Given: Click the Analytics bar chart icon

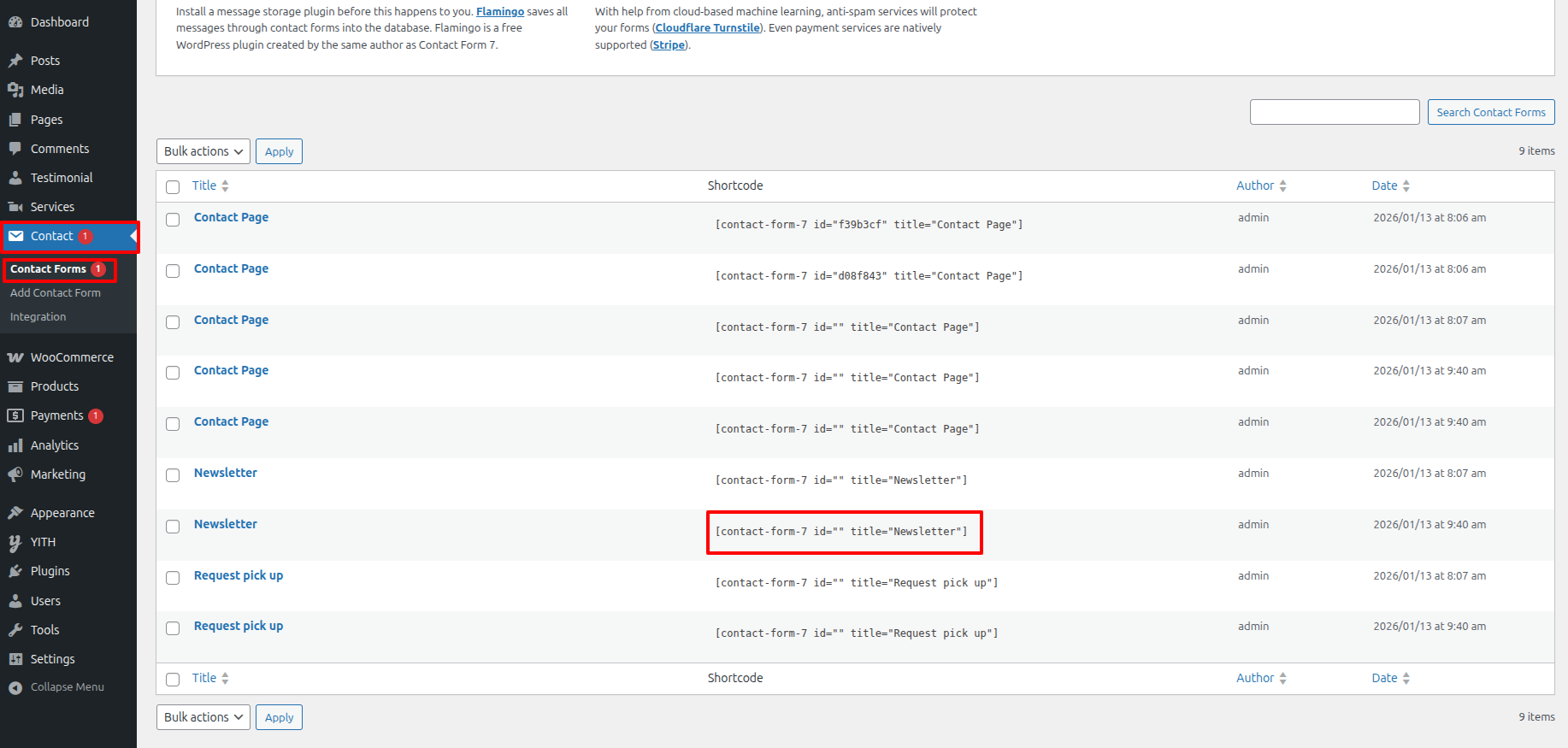Looking at the screenshot, I should coord(15,445).
